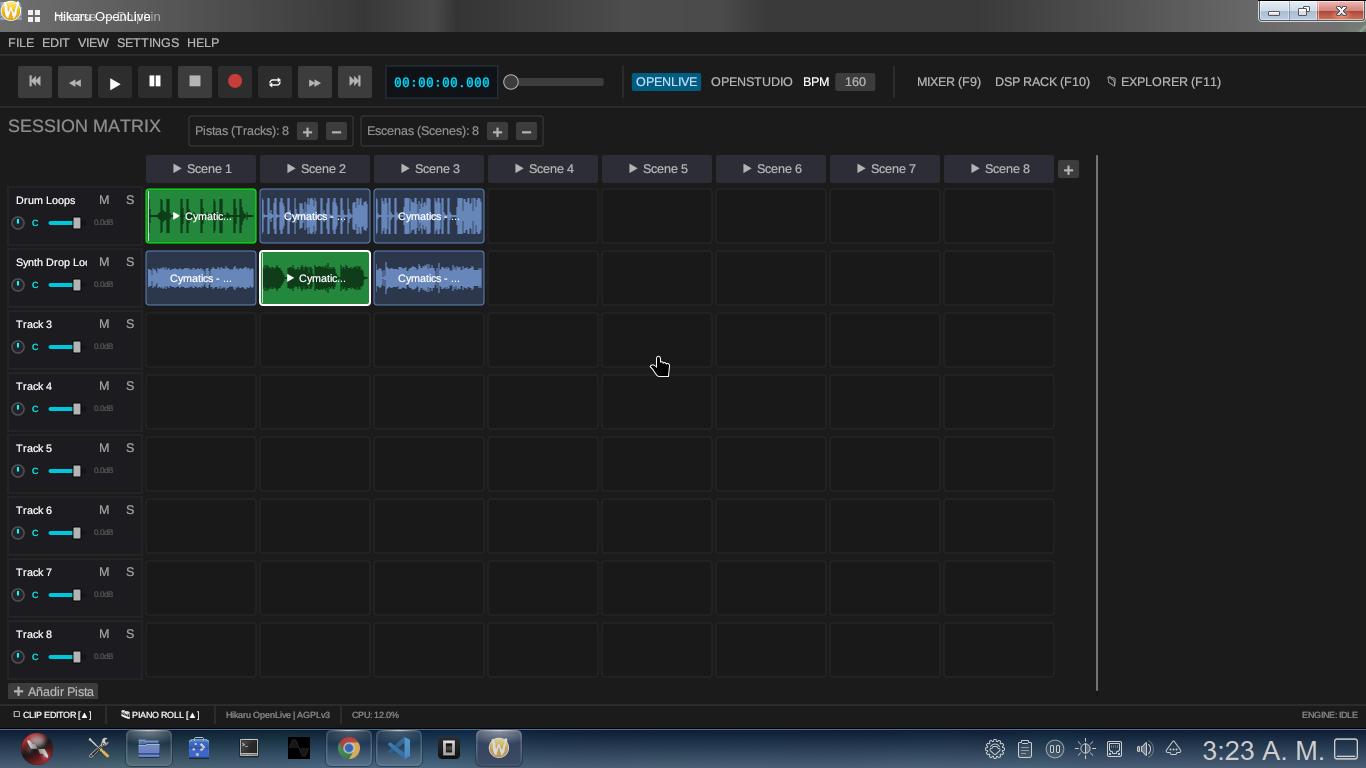Mute the Synth Drop Loop track
The image size is (1366, 768).
[x=104, y=262]
